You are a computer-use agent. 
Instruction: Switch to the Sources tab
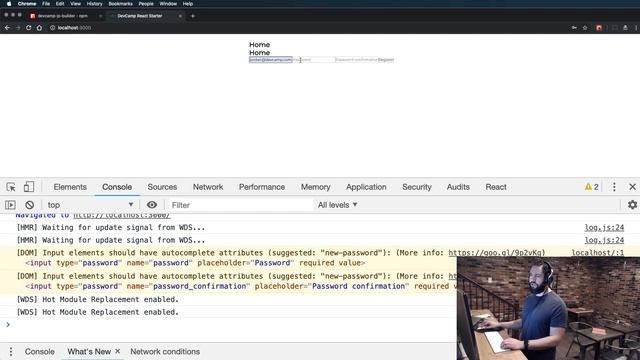click(162, 187)
